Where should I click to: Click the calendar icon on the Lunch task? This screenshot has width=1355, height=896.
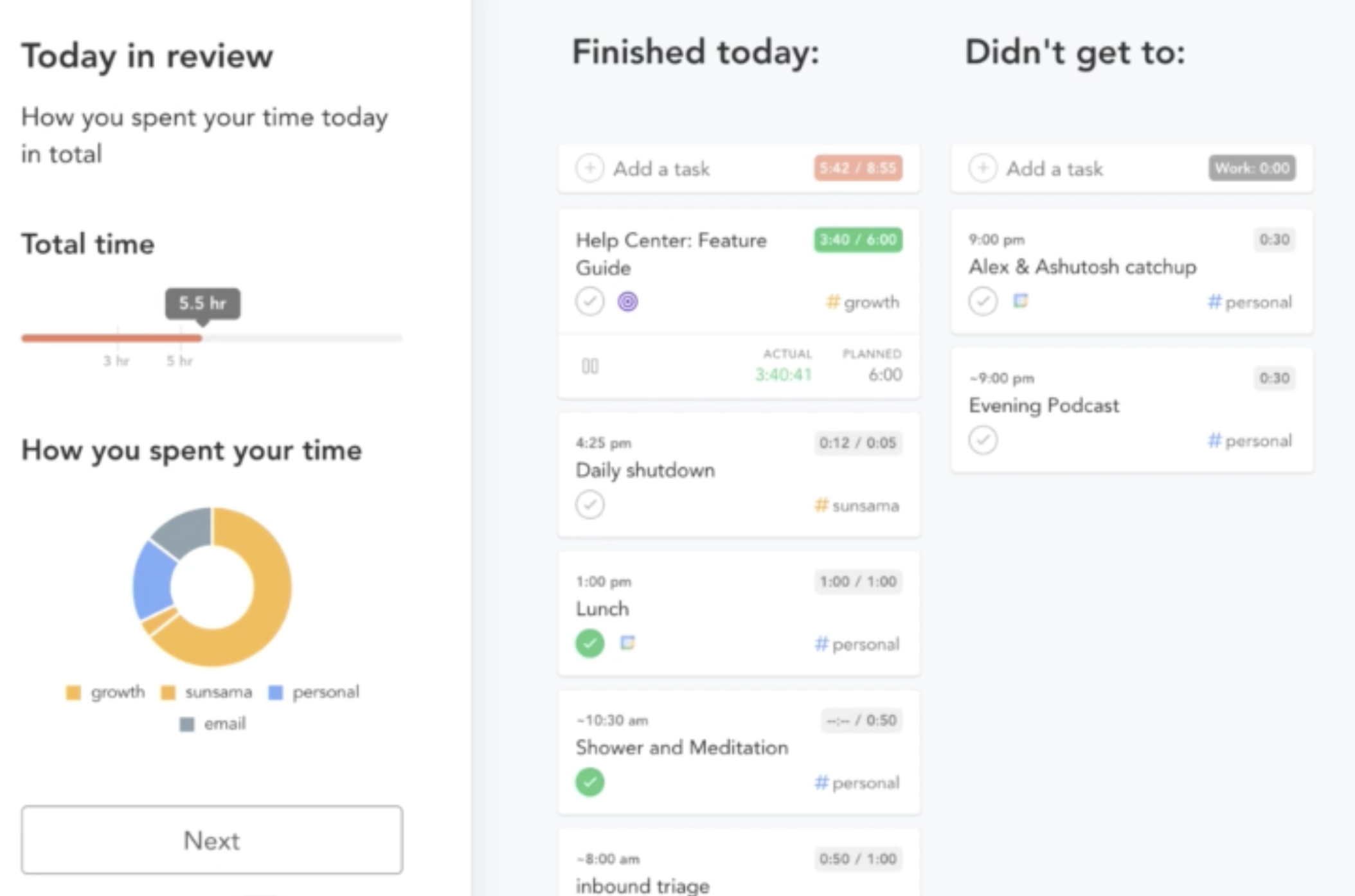[x=627, y=643]
